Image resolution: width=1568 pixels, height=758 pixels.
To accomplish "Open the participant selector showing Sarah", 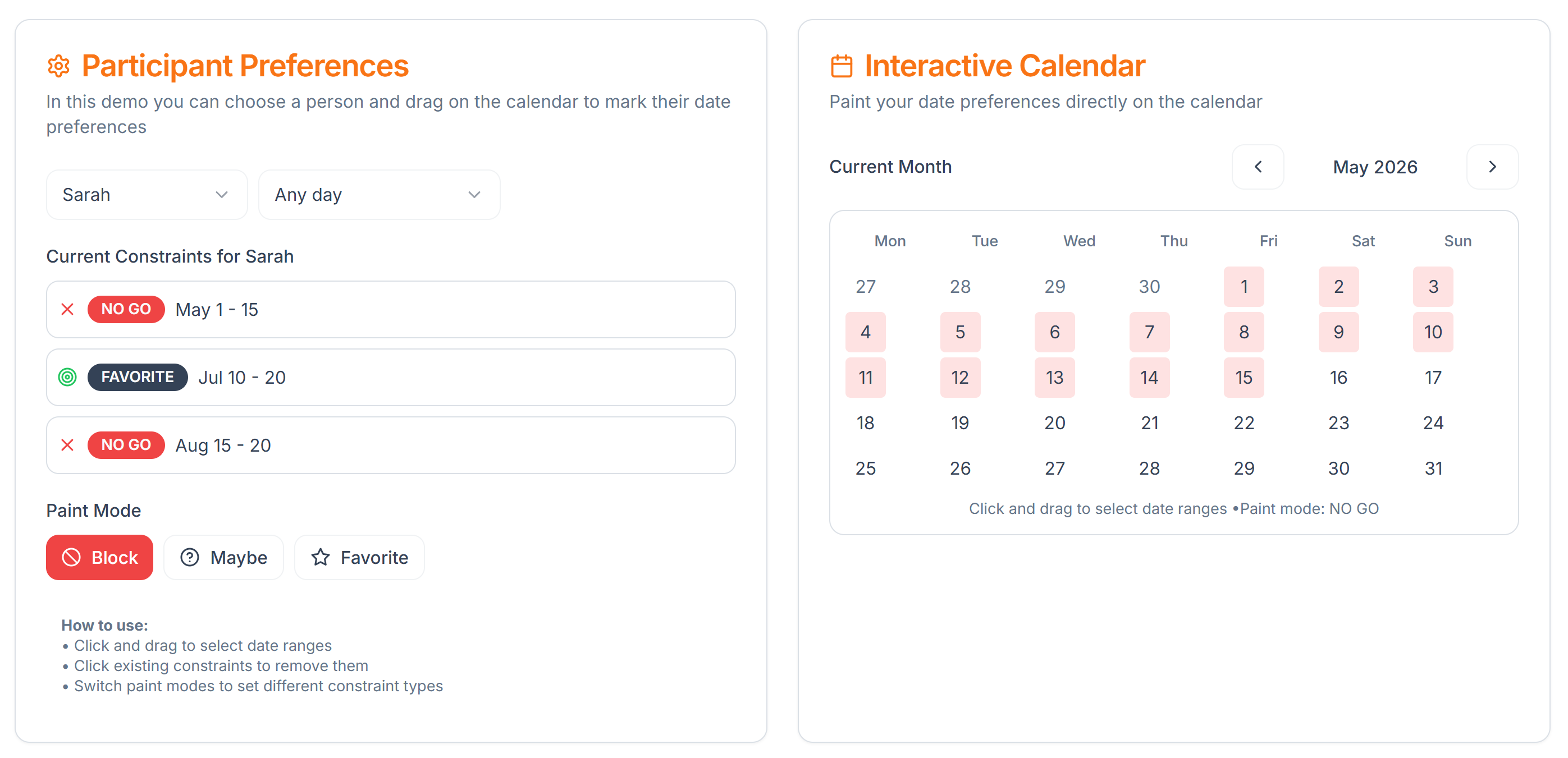I will coord(146,194).
